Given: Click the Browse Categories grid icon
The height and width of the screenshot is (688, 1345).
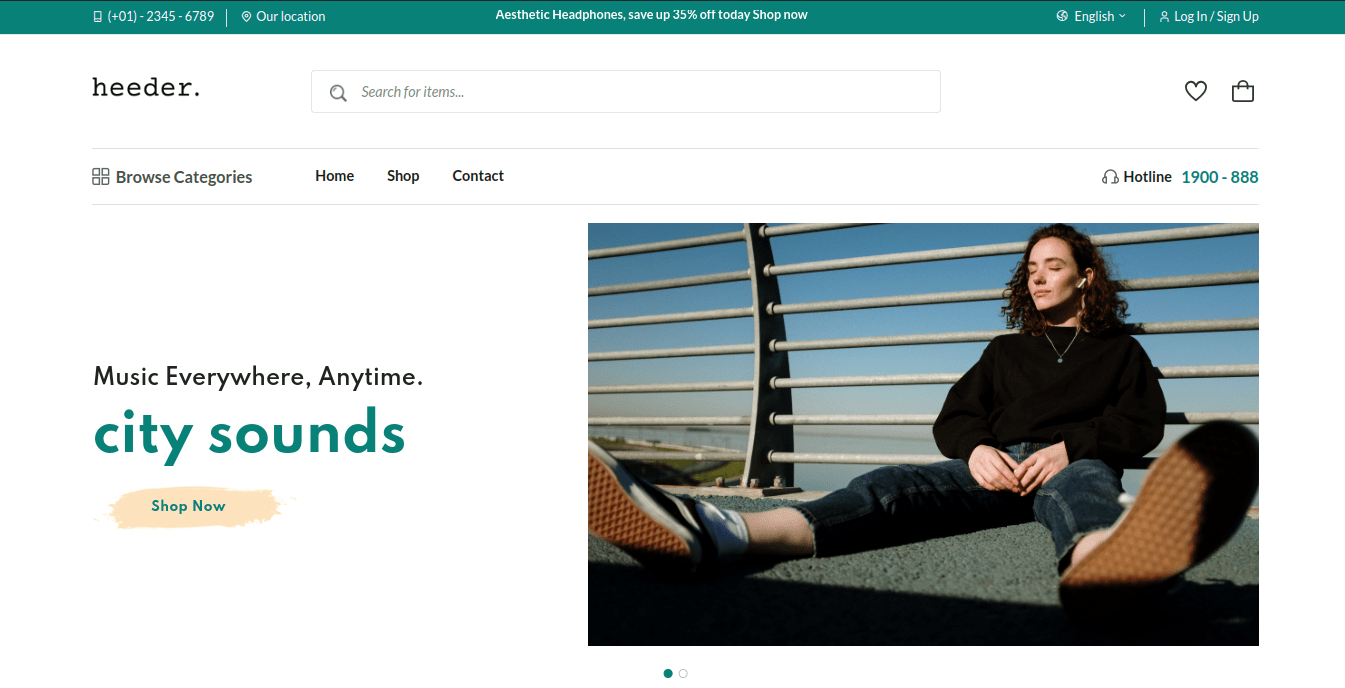Looking at the screenshot, I should click(x=100, y=177).
